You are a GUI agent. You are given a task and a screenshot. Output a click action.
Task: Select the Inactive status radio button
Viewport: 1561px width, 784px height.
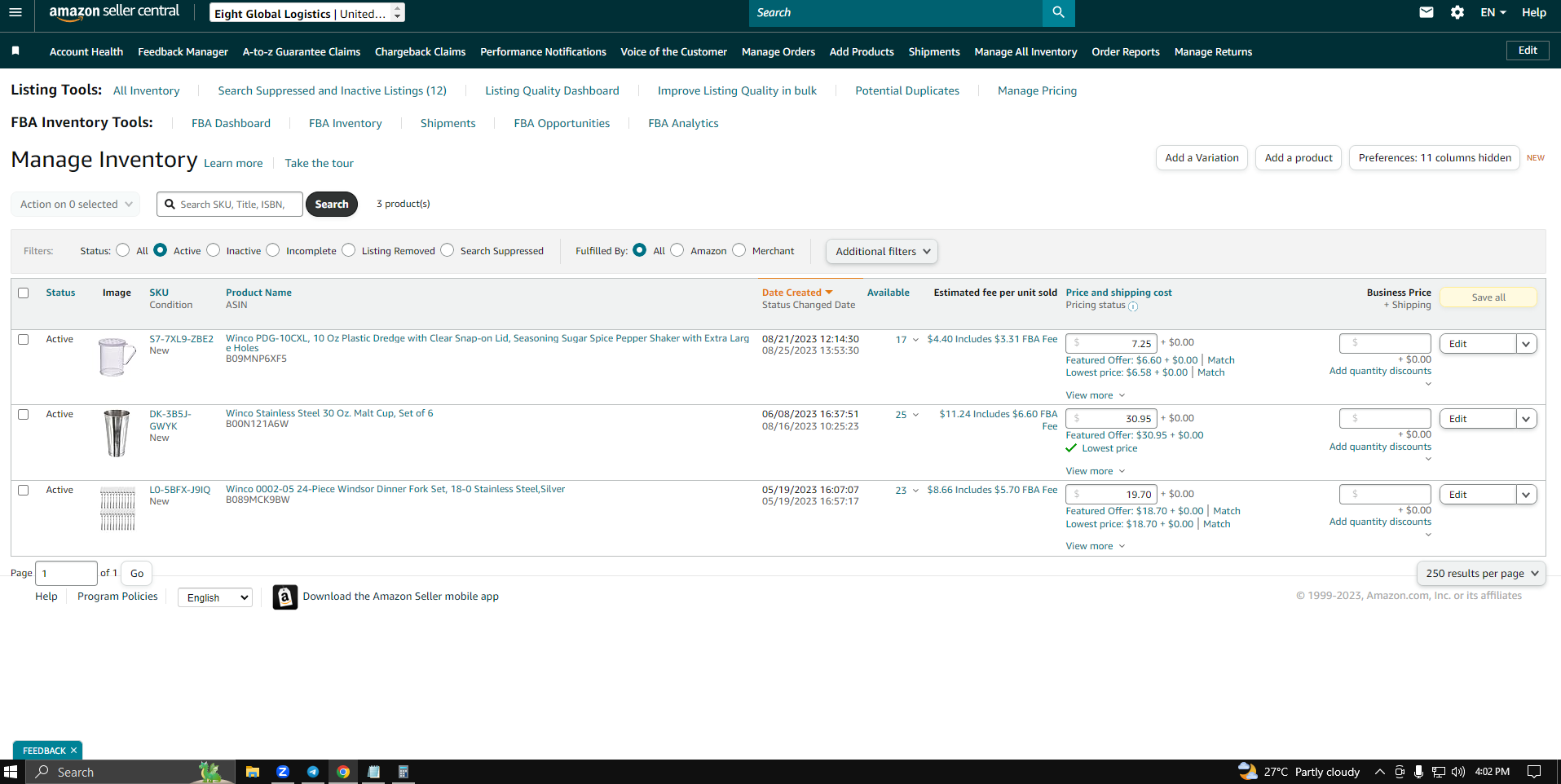214,250
